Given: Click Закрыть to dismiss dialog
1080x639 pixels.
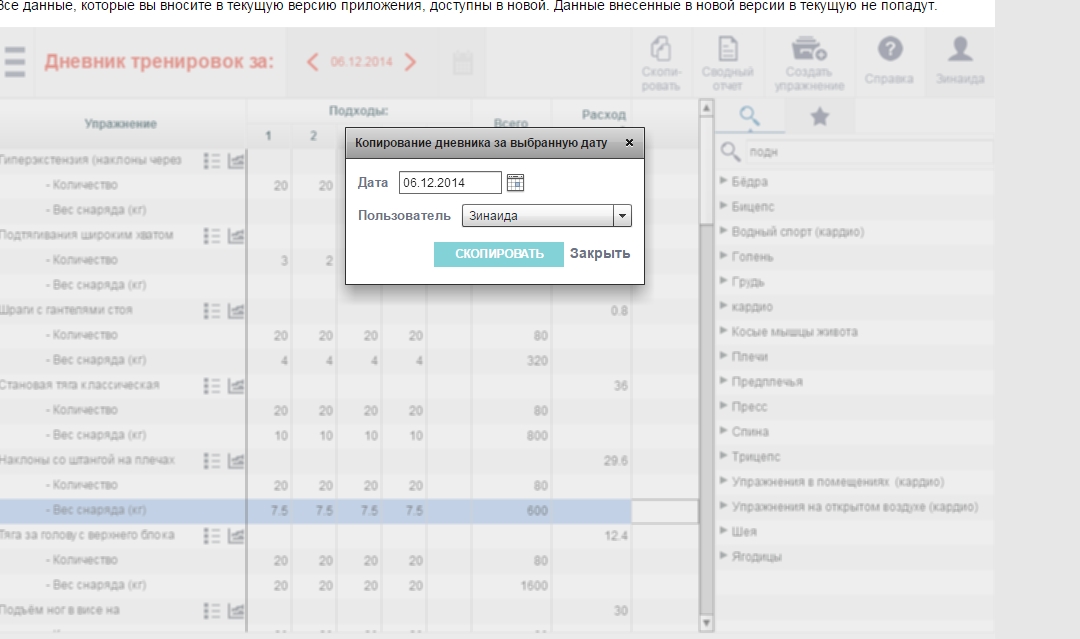Looking at the screenshot, I should click(600, 253).
